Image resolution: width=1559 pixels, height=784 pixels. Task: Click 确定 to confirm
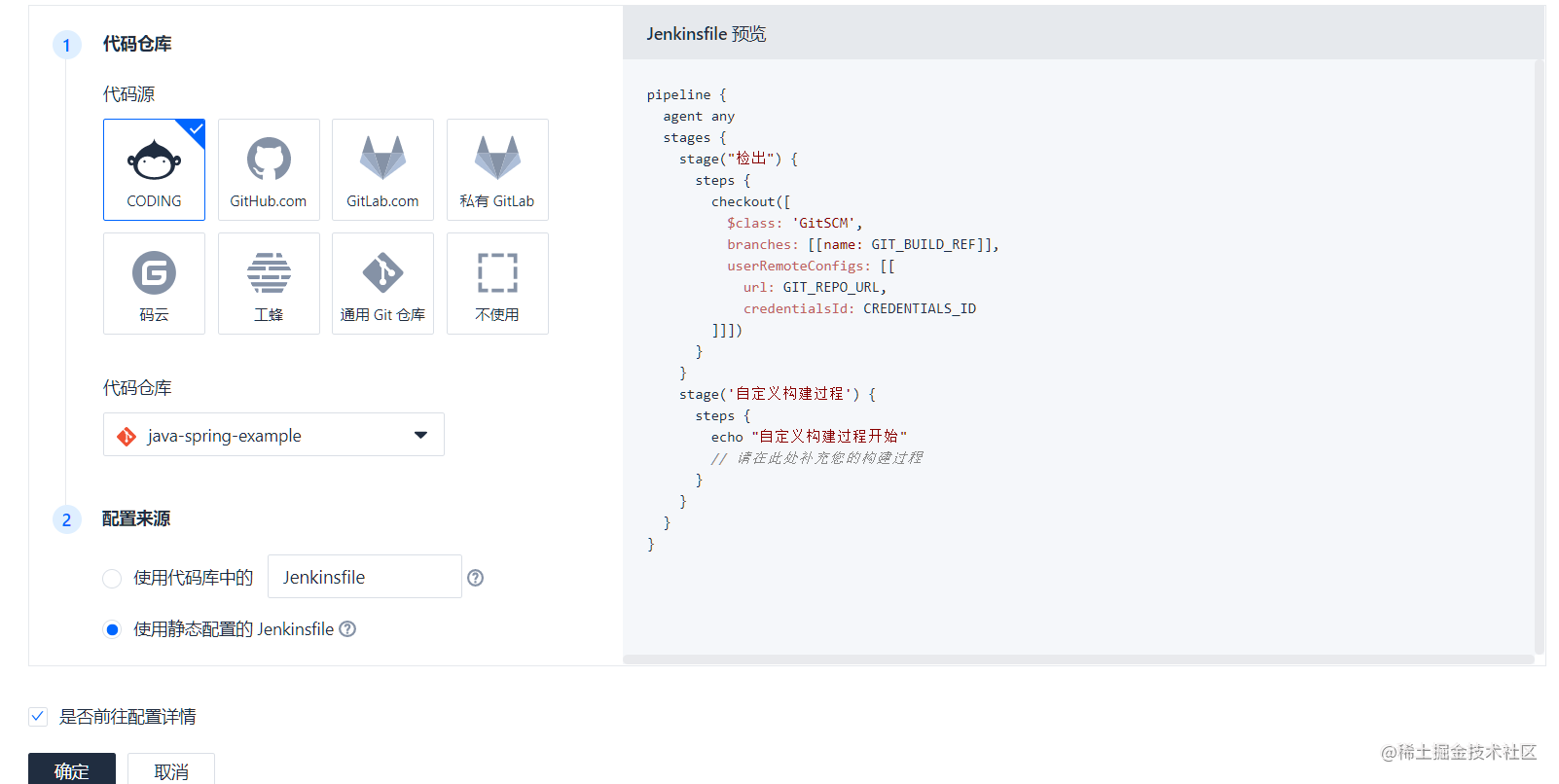click(72, 769)
